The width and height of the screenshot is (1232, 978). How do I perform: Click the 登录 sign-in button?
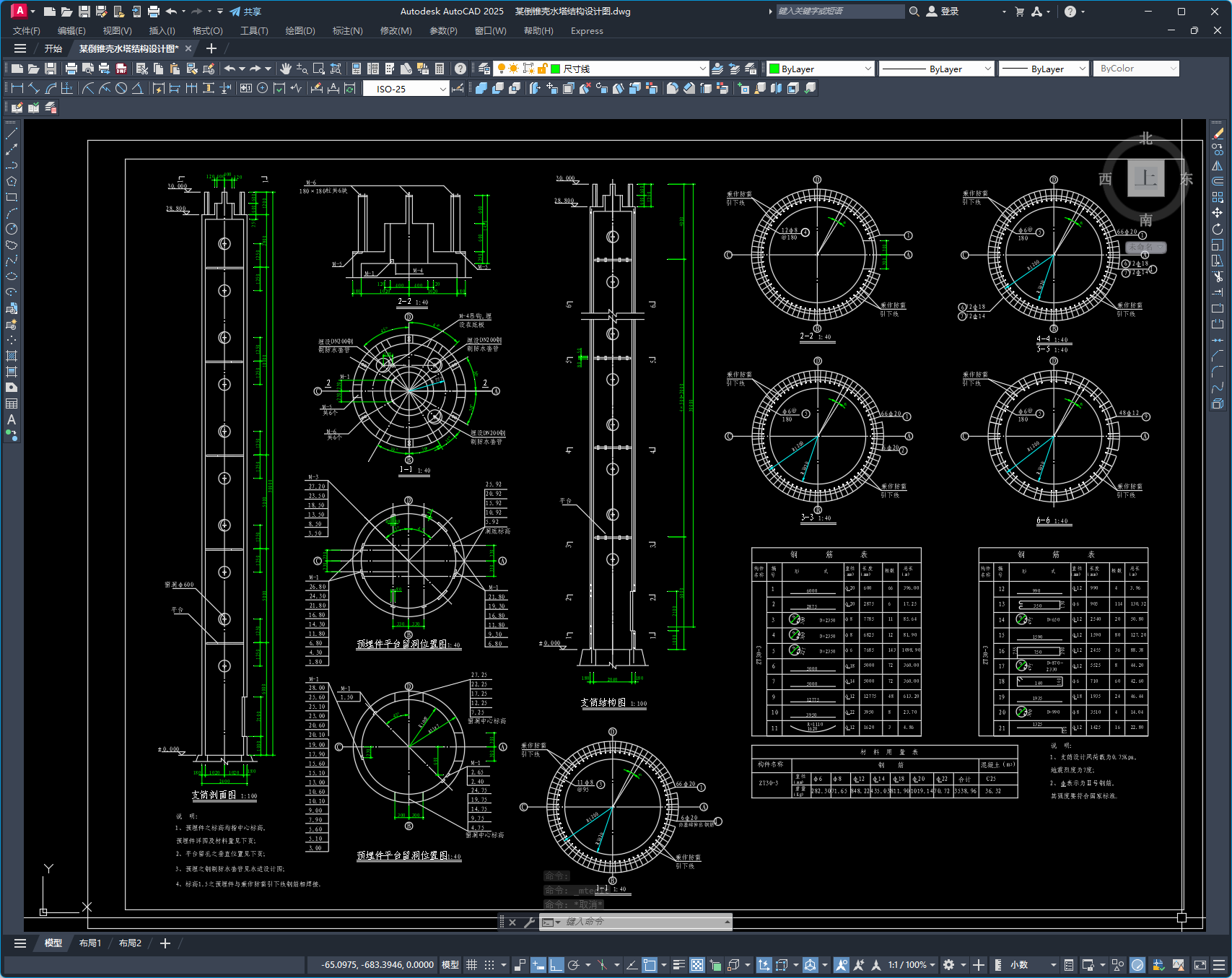click(x=943, y=12)
